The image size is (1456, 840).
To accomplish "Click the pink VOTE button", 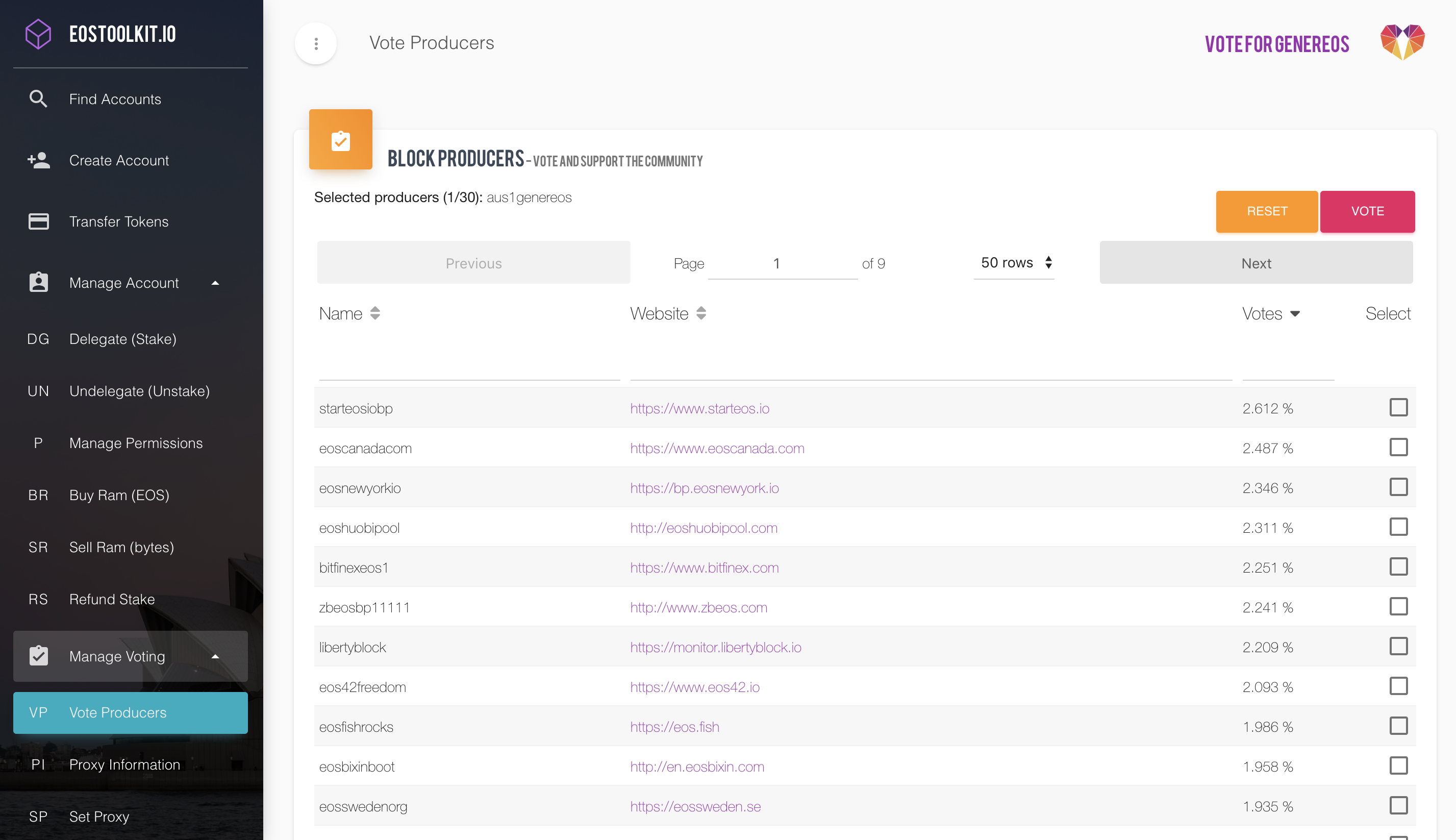I will point(1367,211).
